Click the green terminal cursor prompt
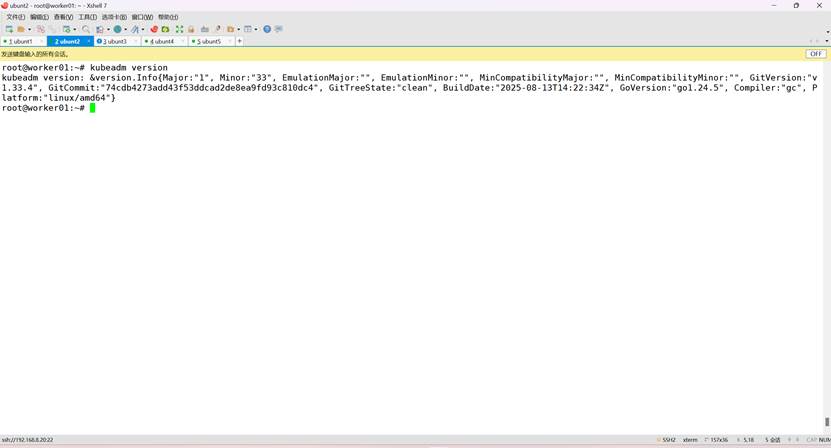This screenshot has height=448, width=831. tap(92, 108)
